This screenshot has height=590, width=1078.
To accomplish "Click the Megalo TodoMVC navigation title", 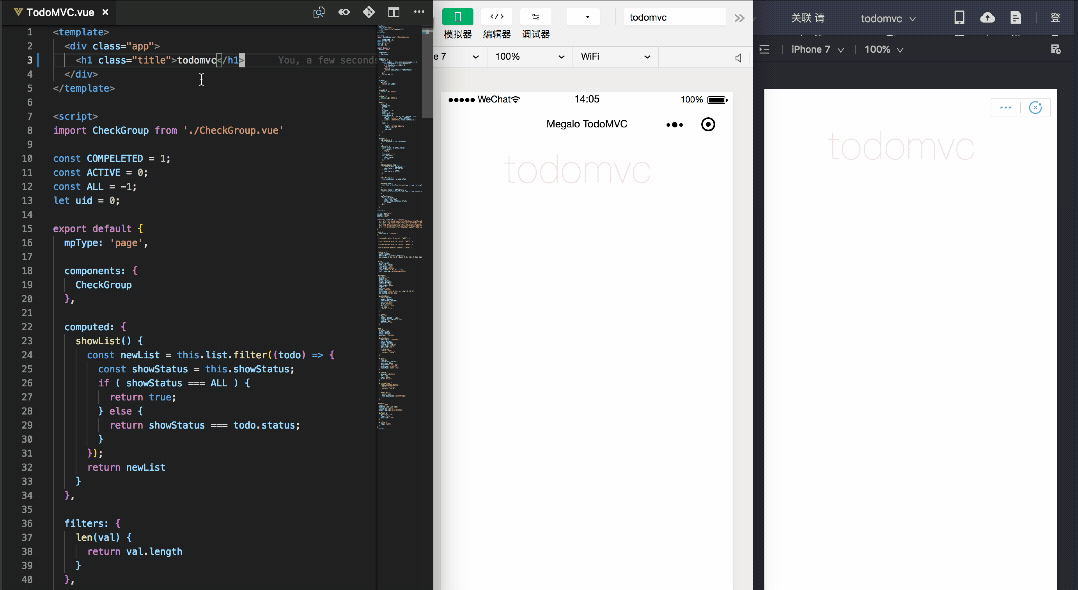I will point(586,124).
